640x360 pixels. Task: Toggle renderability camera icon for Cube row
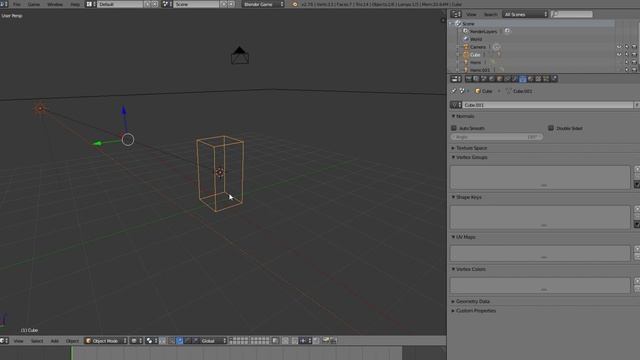pyautogui.click(x=634, y=55)
